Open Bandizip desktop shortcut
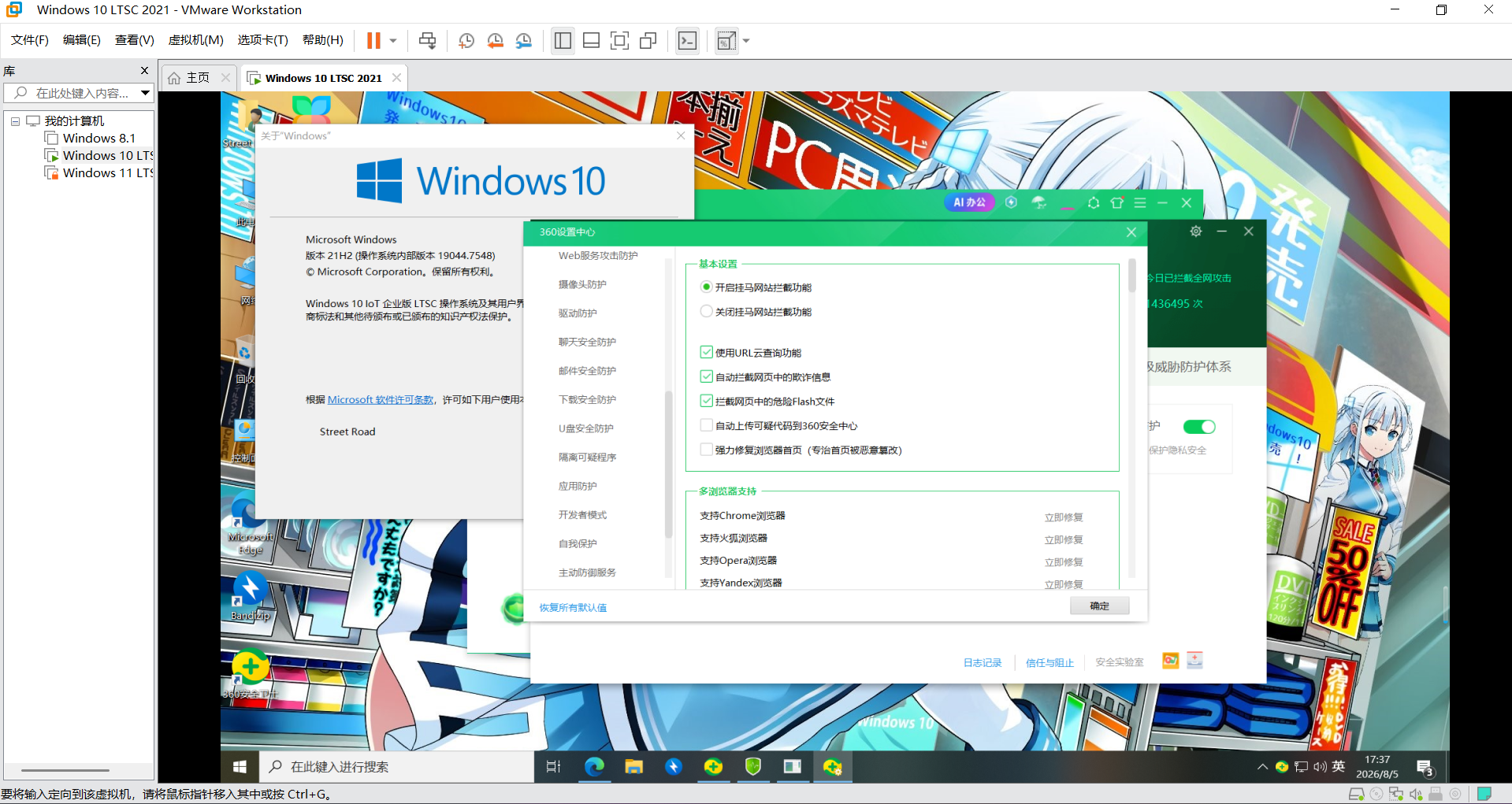This screenshot has width=1512, height=804. [x=251, y=597]
